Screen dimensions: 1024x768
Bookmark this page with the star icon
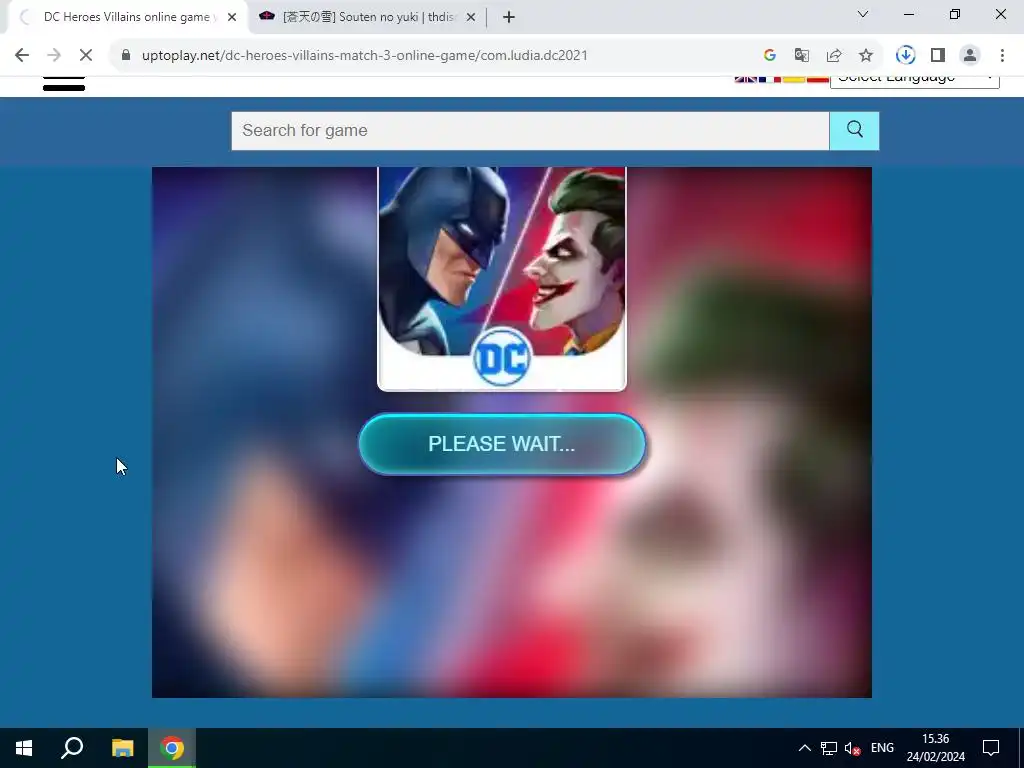pyautogui.click(x=866, y=56)
